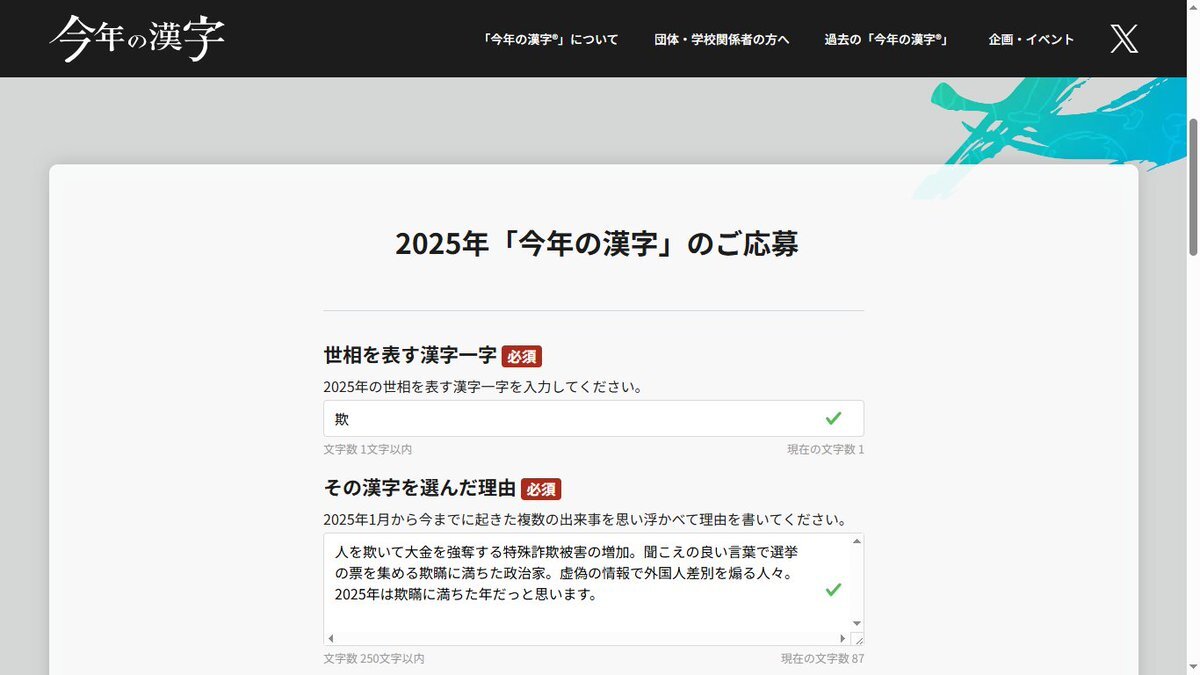
Task: Click the heading 2025年「今年の漢字」のご応募
Action: click(597, 244)
